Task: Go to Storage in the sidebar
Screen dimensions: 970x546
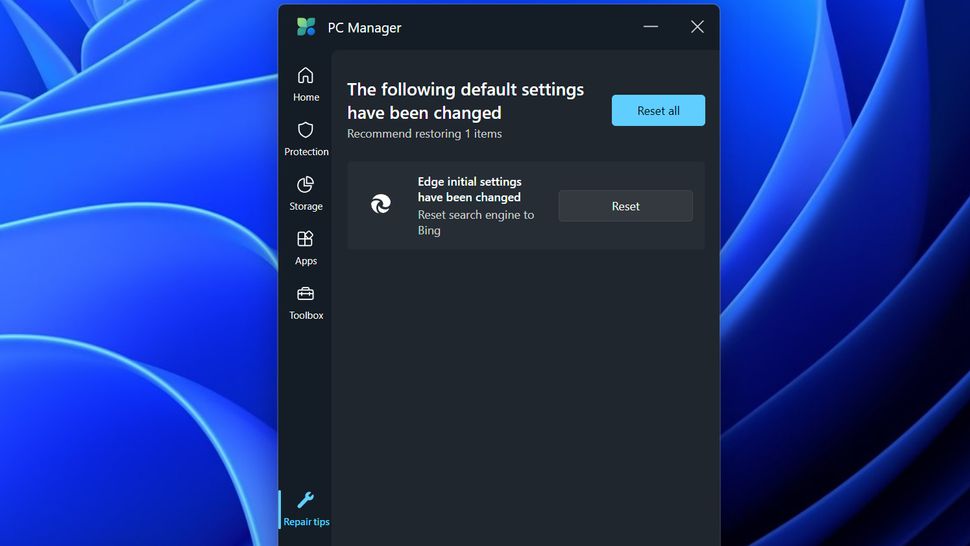Action: 306,193
